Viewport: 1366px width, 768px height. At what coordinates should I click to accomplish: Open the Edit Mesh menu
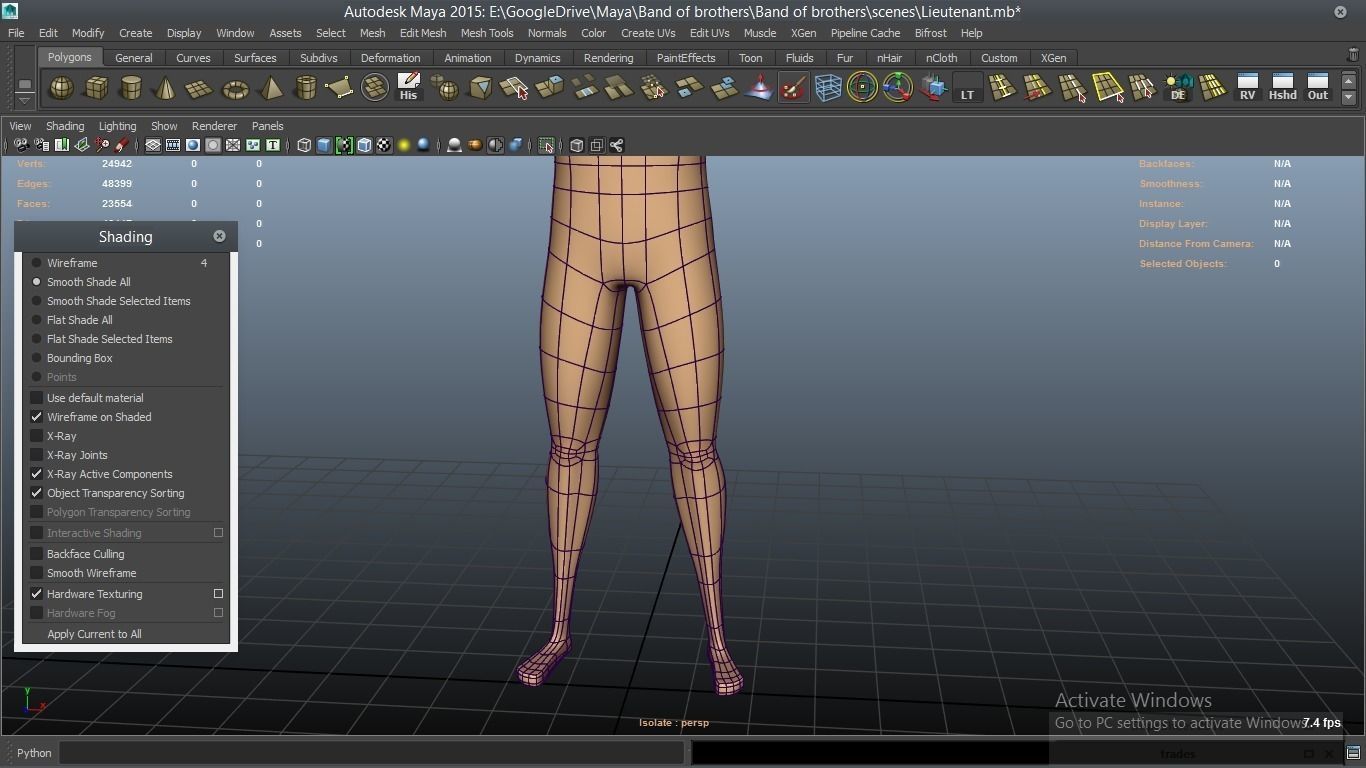423,33
